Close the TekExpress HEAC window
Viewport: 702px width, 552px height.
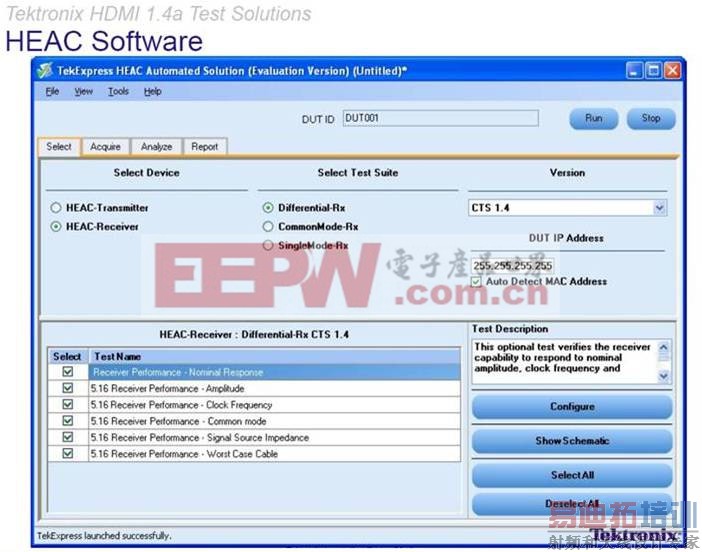point(672,71)
